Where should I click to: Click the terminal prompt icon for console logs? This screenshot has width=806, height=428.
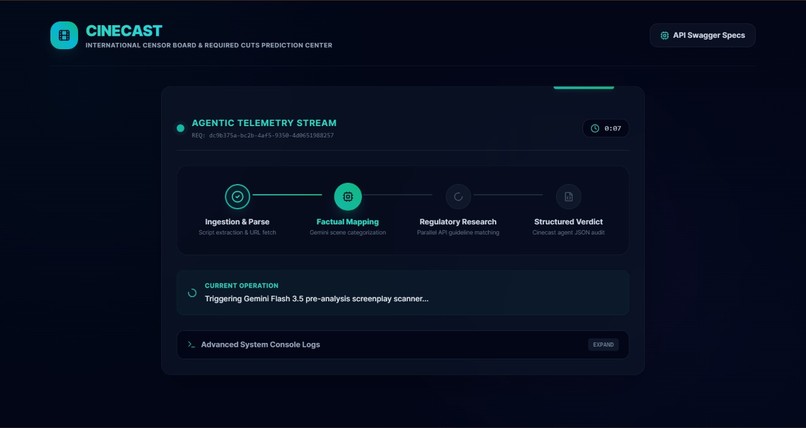191,345
